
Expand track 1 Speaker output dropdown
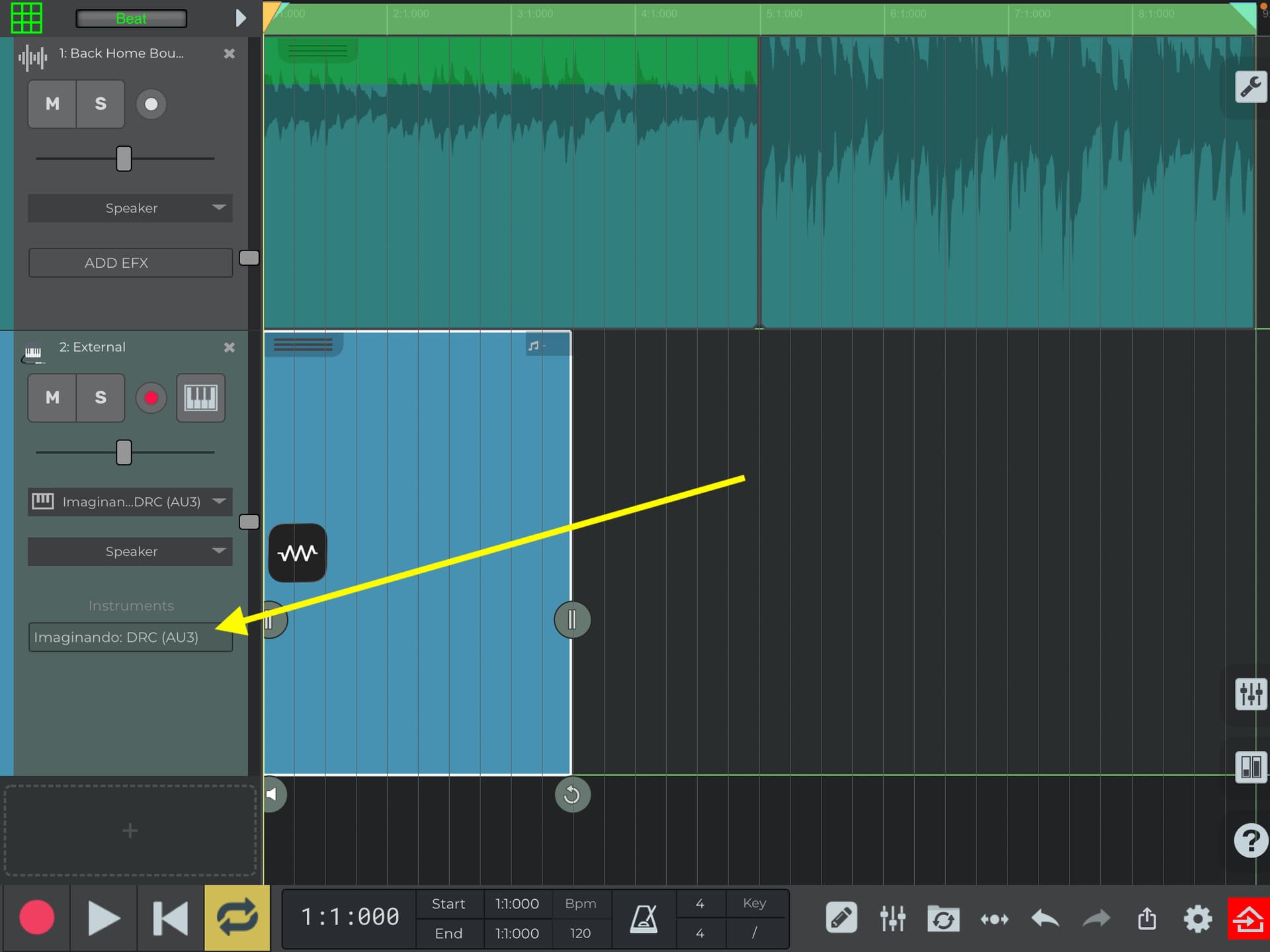tap(130, 208)
